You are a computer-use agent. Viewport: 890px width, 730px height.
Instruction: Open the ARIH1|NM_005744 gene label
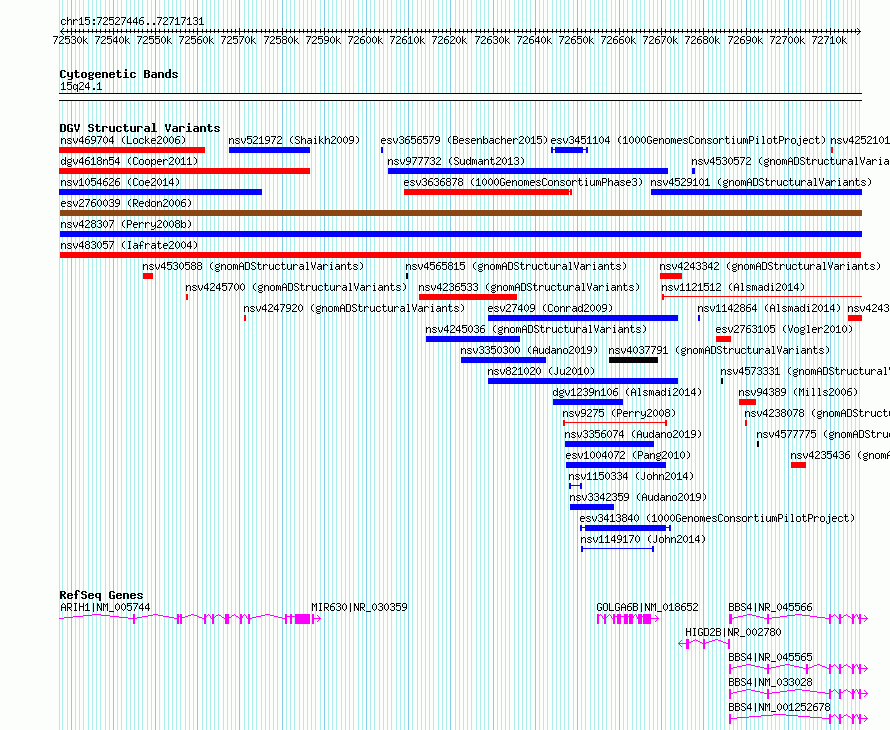105,607
